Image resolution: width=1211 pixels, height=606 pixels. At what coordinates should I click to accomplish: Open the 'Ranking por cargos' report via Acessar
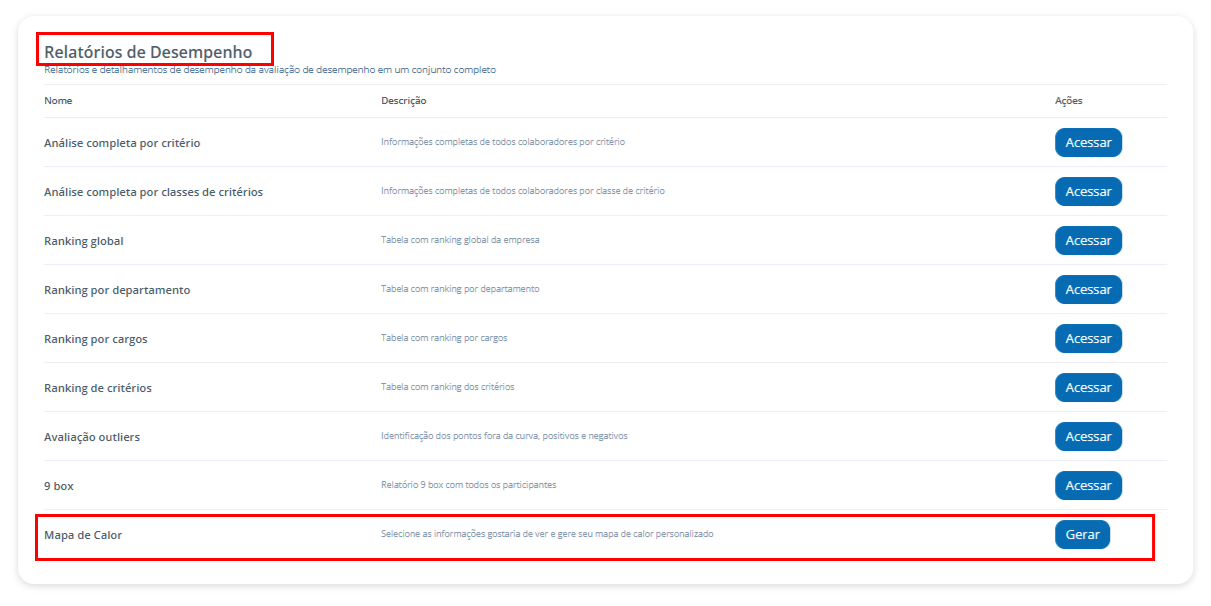(x=1088, y=339)
